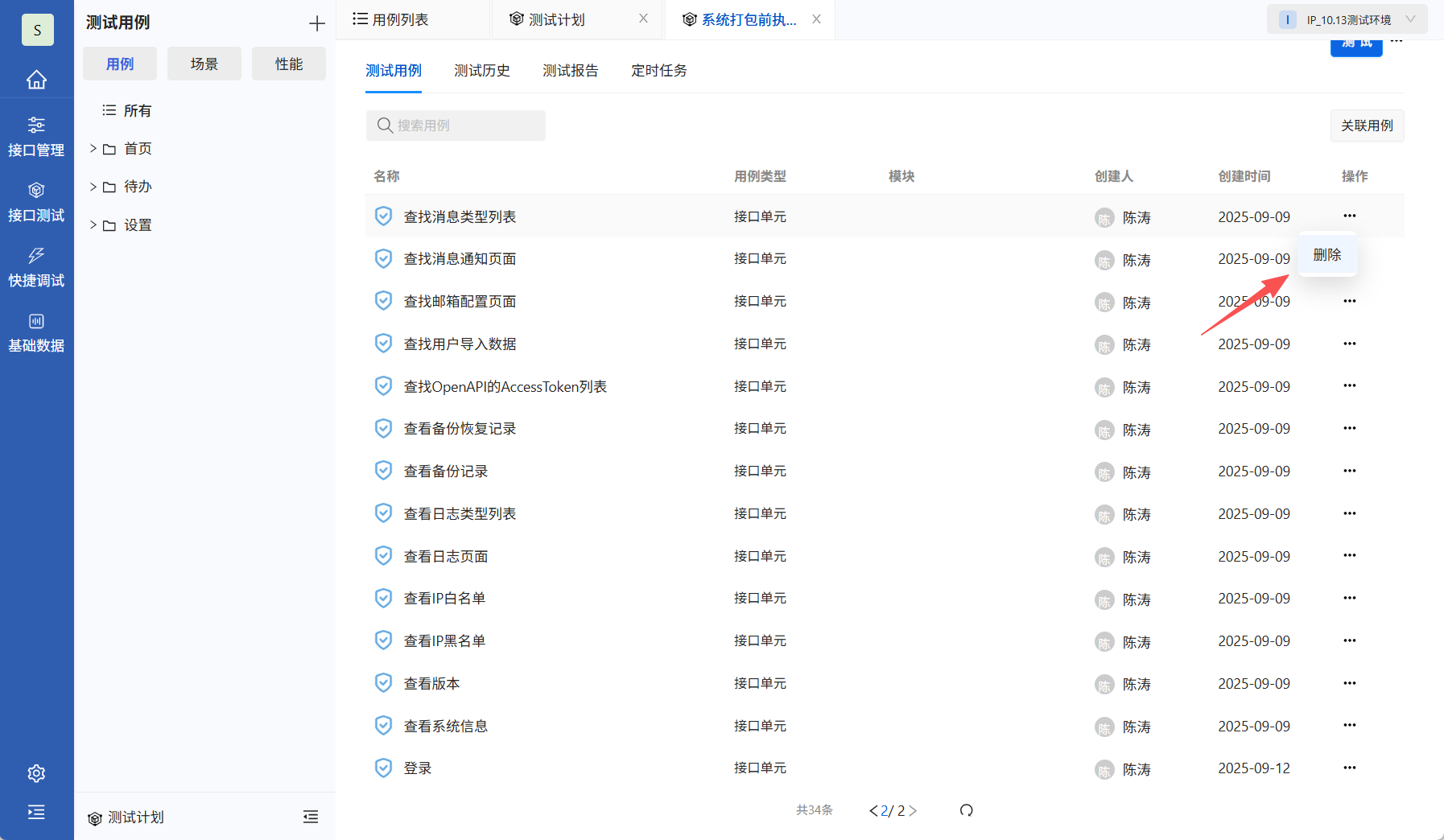The height and width of the screenshot is (840, 1444).
Task: Click the 关联用例 button
Action: [1366, 126]
